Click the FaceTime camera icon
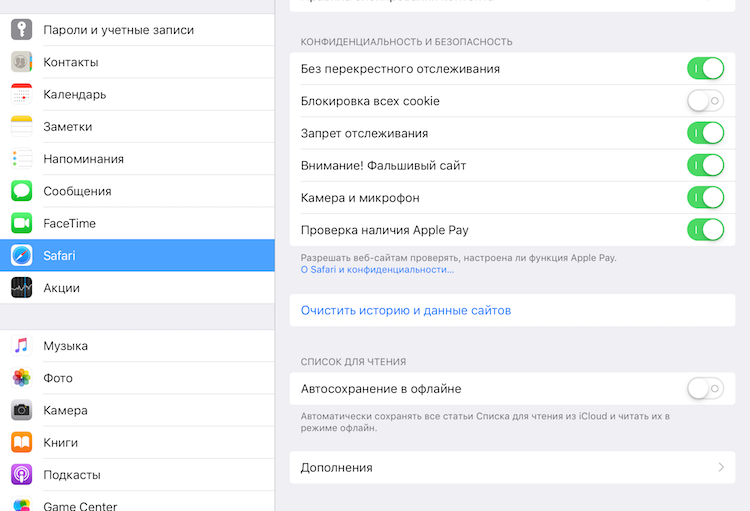Image resolution: width=750 pixels, height=511 pixels. [22, 223]
